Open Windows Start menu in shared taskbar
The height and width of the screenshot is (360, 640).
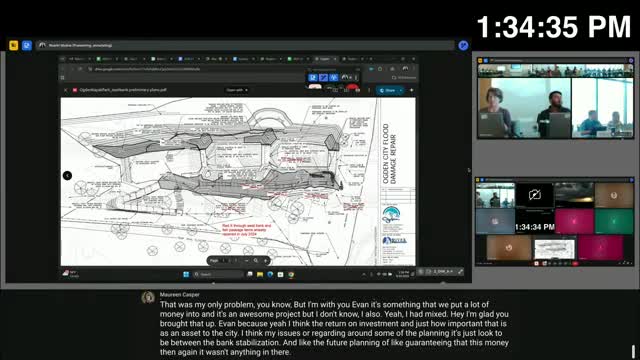186,274
